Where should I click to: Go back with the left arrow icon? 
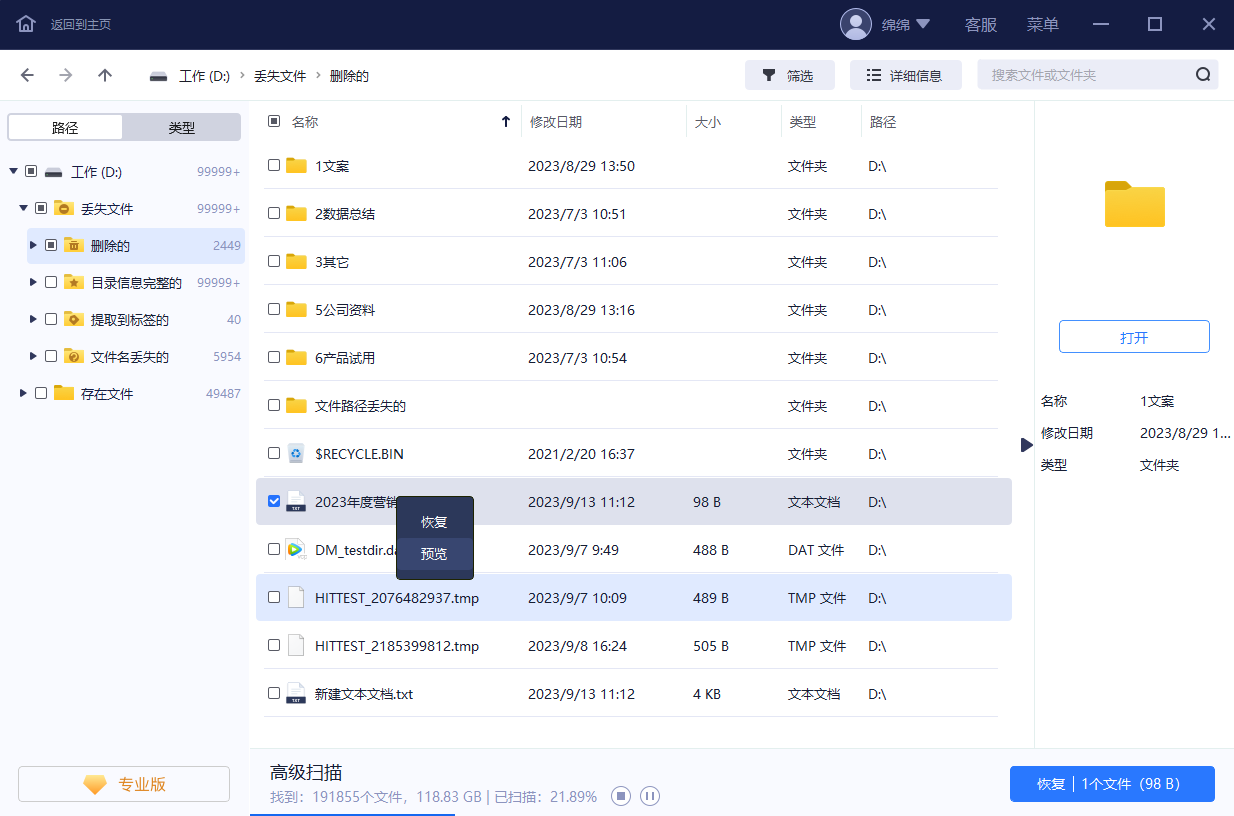[x=27, y=75]
